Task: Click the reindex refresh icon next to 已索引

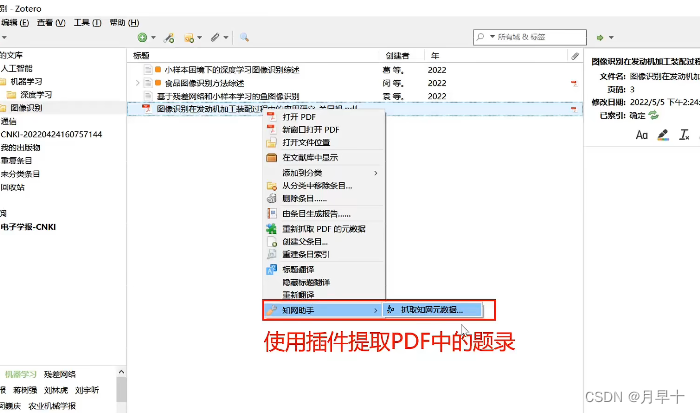Action: (654, 115)
